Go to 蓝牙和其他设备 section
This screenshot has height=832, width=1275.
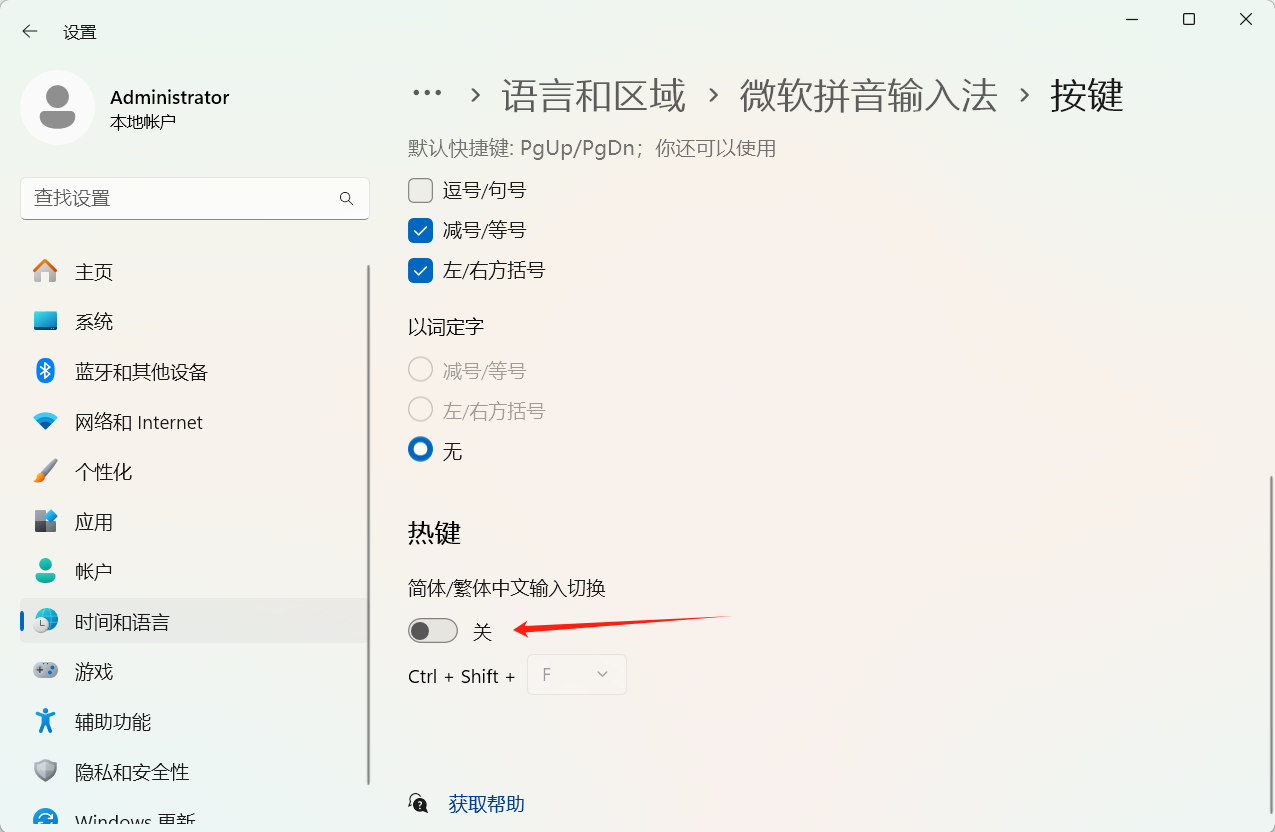tap(194, 372)
